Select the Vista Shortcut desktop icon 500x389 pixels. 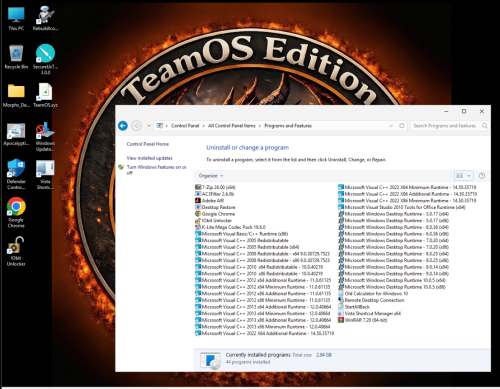(x=45, y=174)
